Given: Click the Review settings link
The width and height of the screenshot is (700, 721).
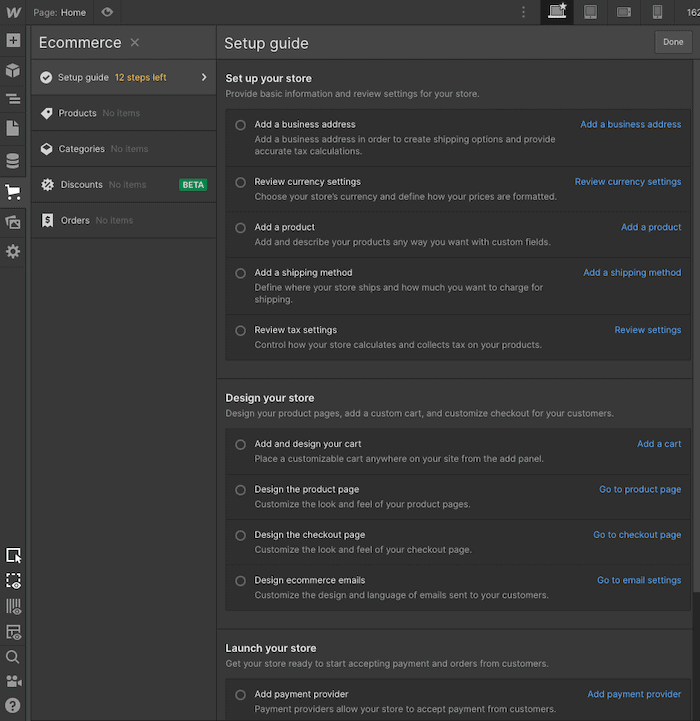Looking at the screenshot, I should pyautogui.click(x=648, y=330).
